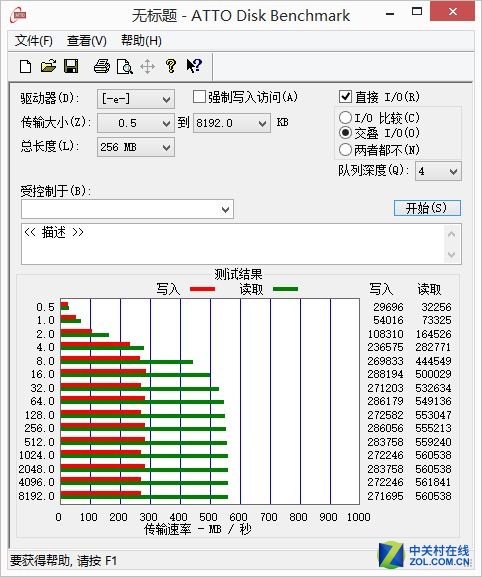
Task: Click write value 271695
Action: pyautogui.click(x=385, y=496)
